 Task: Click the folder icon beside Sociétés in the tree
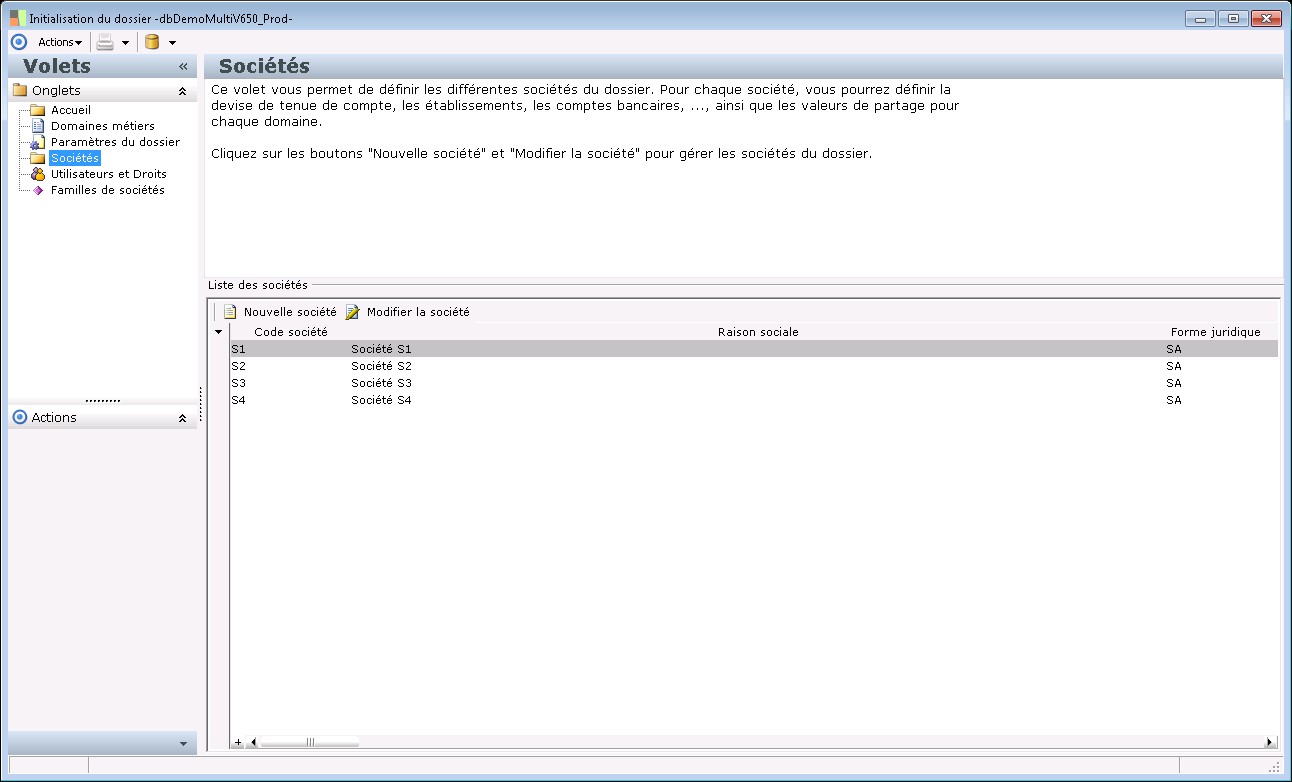click(x=38, y=158)
